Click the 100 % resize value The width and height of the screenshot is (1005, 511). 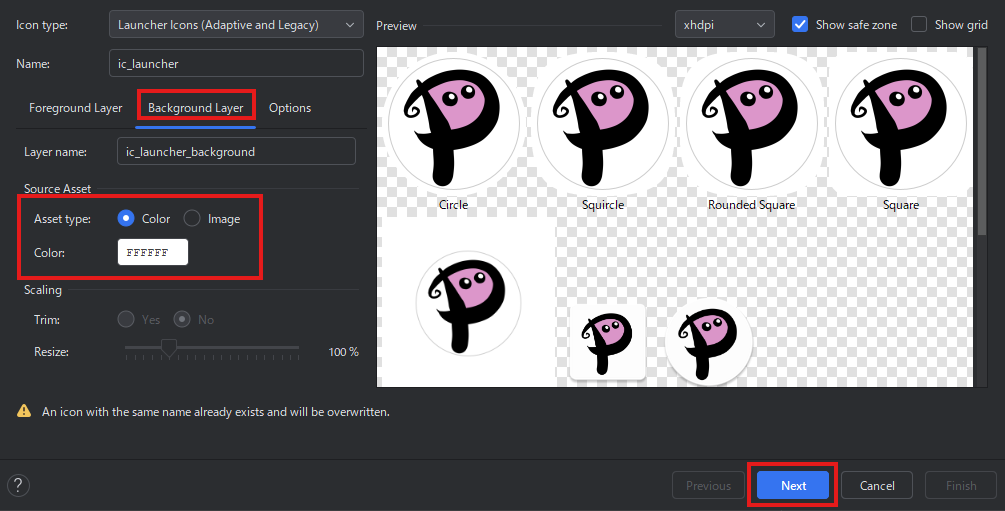click(344, 351)
